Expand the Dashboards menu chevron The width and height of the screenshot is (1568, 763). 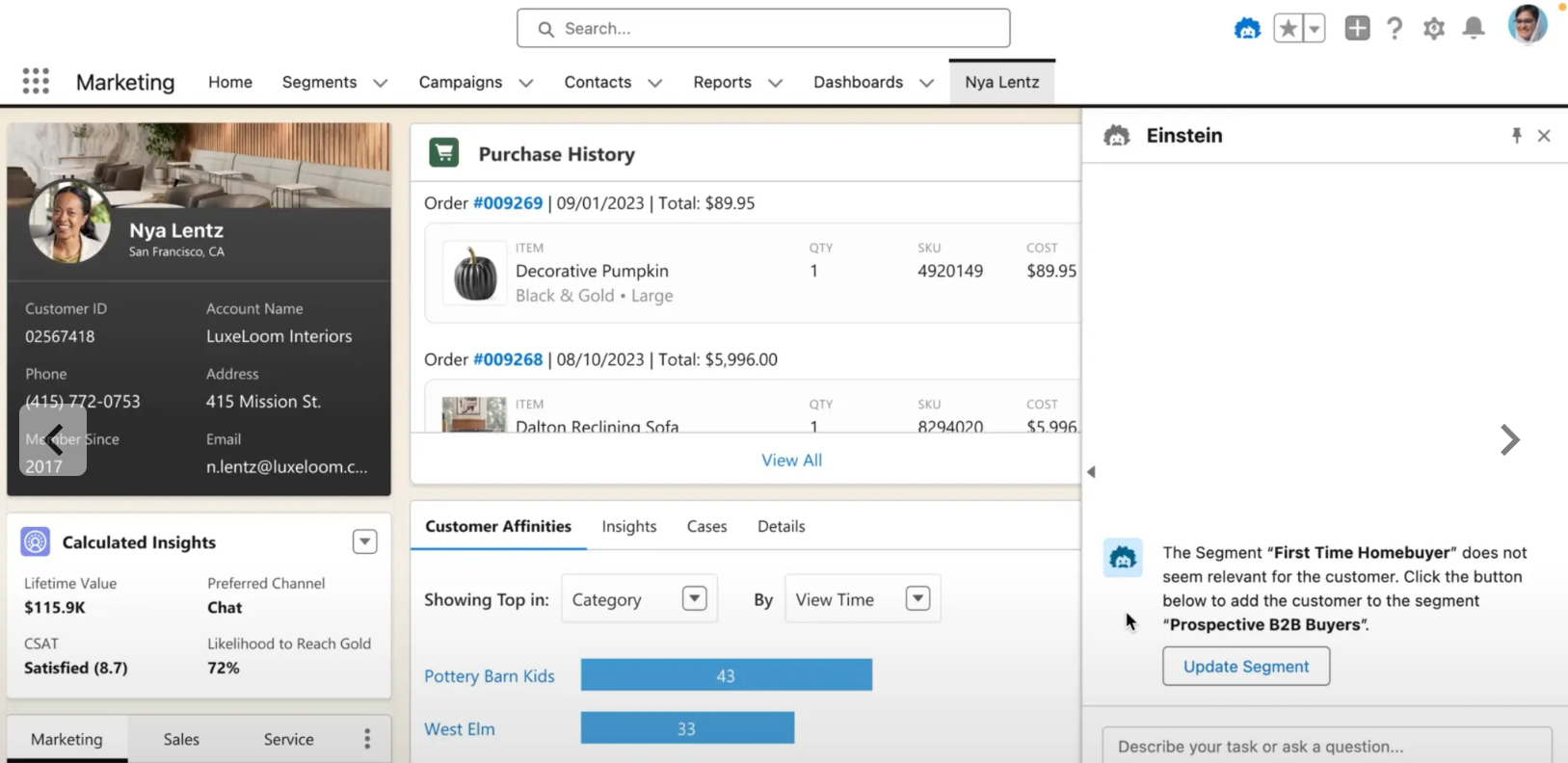[x=927, y=83]
